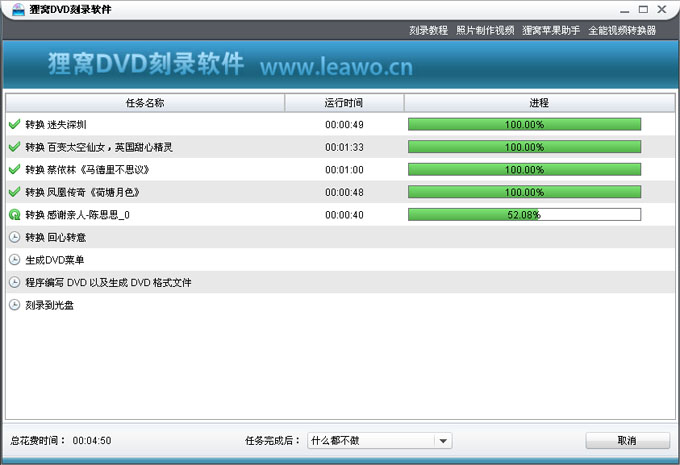Click the clock icon beside 刻录到光盘
The width and height of the screenshot is (680, 465).
(x=14, y=305)
